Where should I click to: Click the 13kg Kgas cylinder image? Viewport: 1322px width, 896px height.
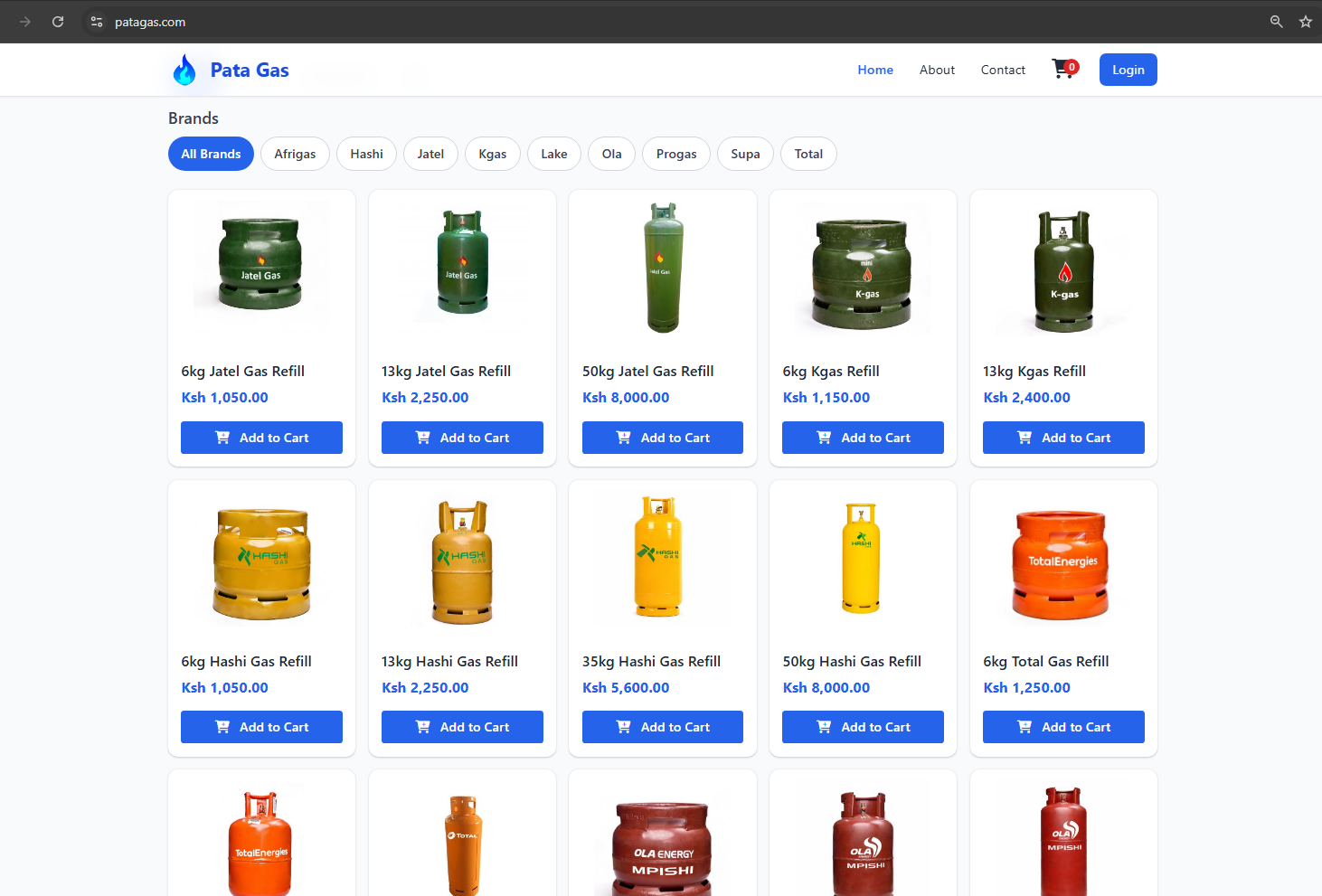[x=1063, y=271]
